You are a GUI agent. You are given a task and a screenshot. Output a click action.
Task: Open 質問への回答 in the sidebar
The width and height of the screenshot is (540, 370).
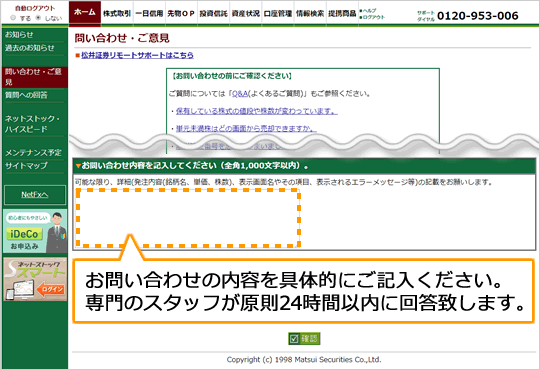click(26, 95)
